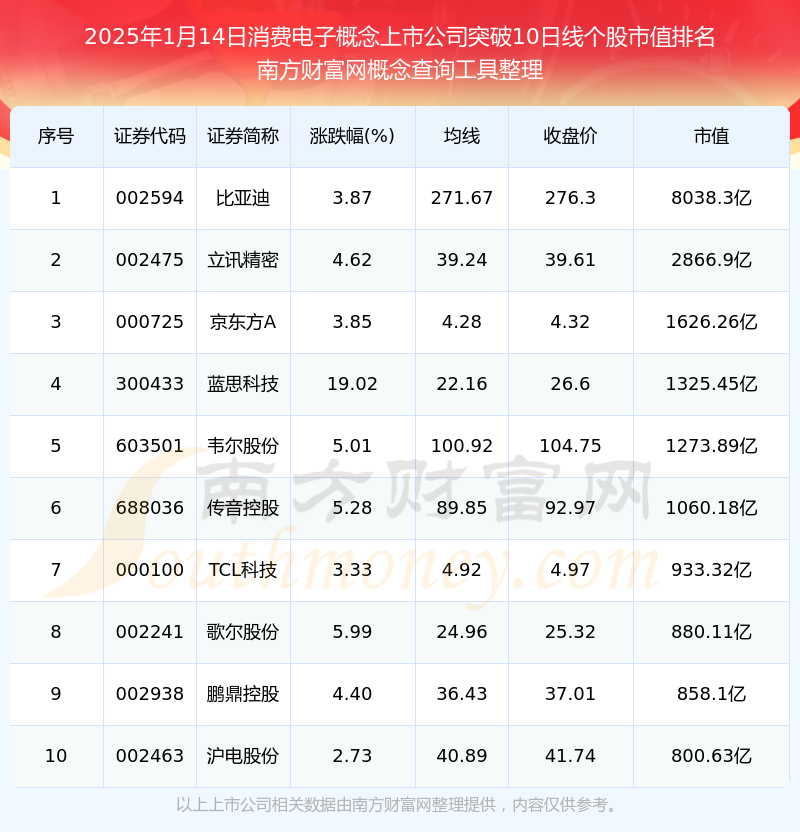Select the 鹏鼎控股 stock name

click(243, 695)
